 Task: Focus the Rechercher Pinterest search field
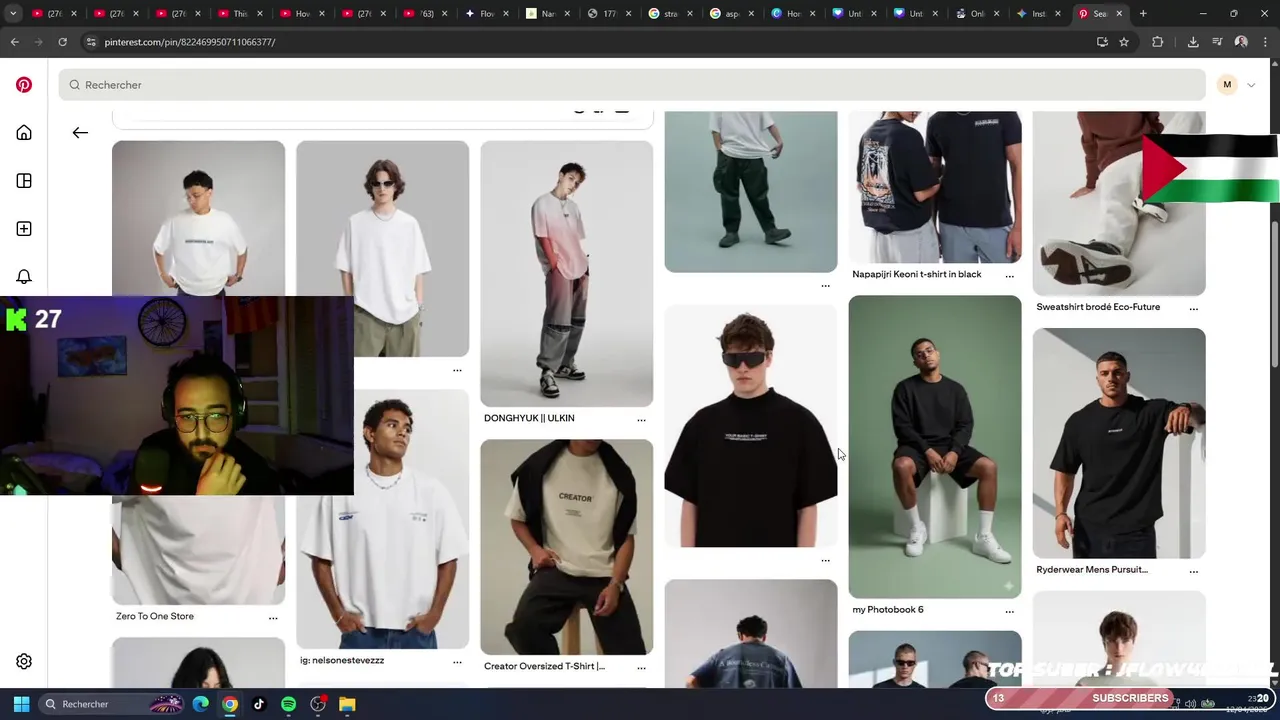[x=631, y=85]
